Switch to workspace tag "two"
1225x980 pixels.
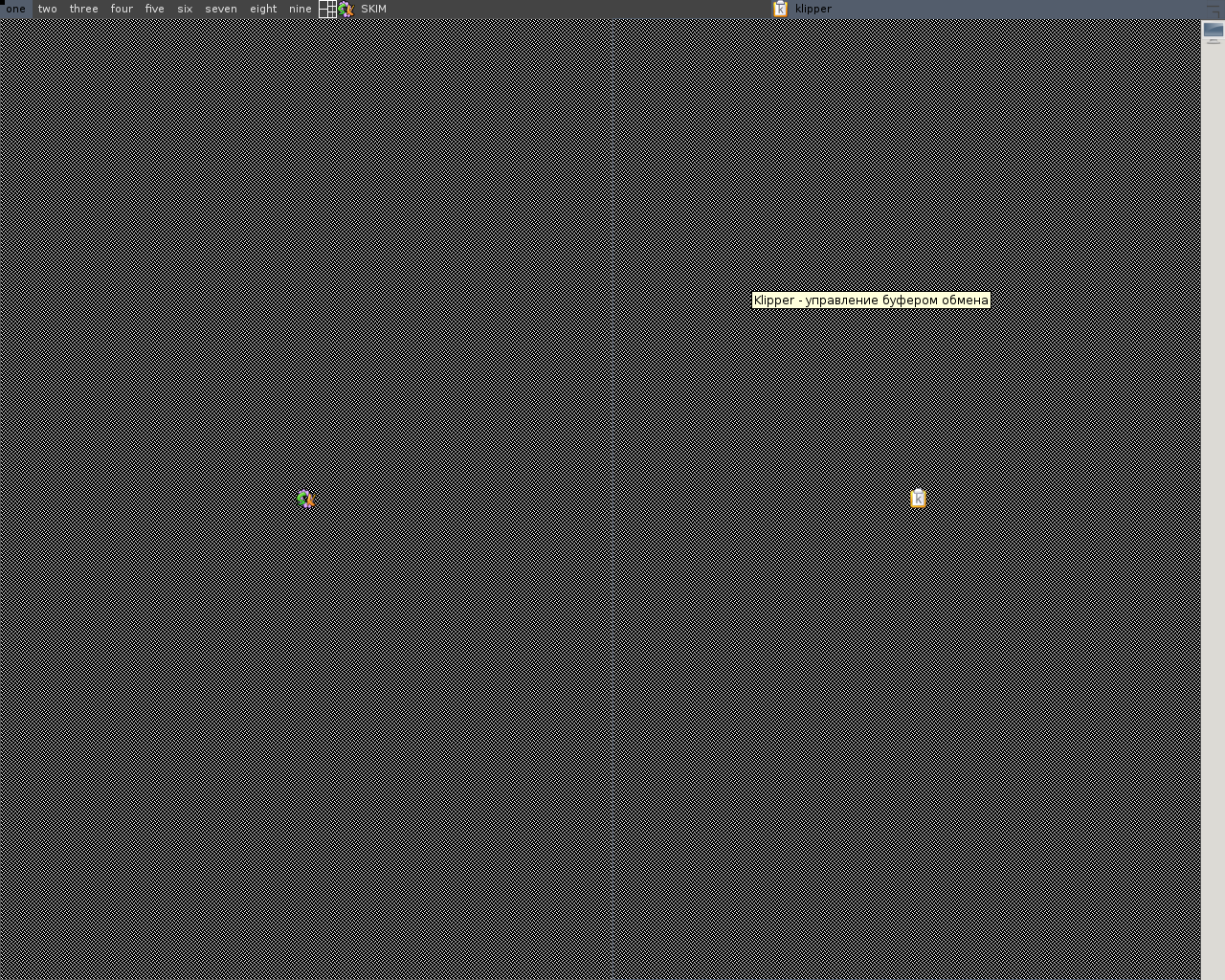[x=48, y=9]
